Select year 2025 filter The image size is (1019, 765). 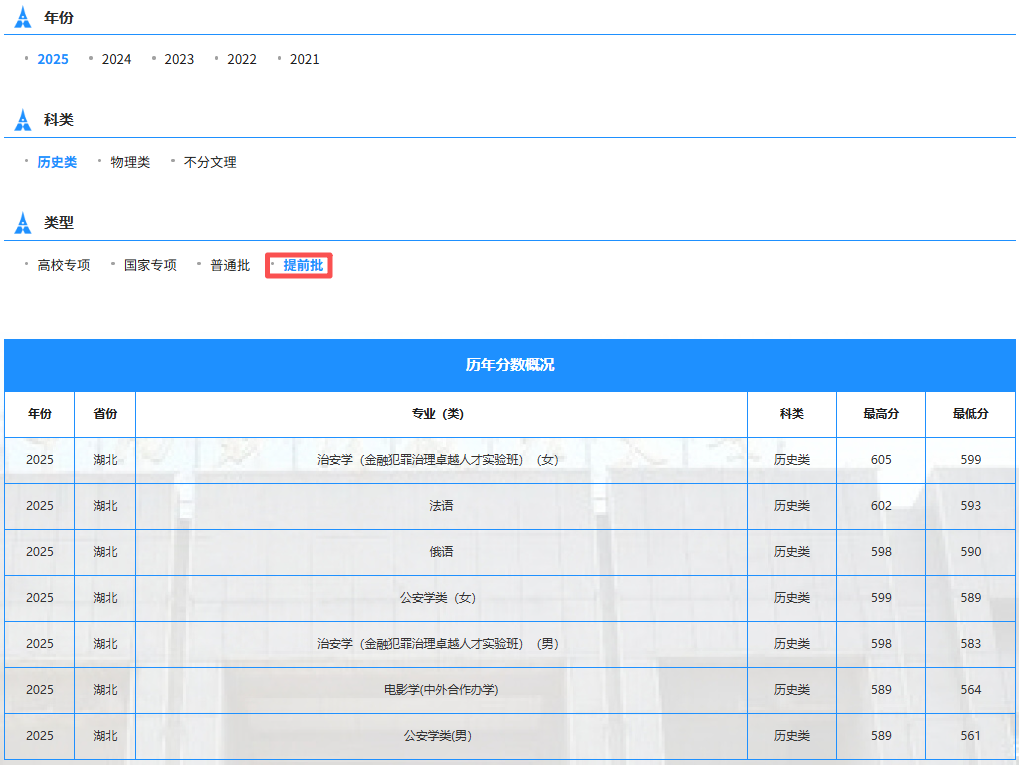(x=53, y=59)
